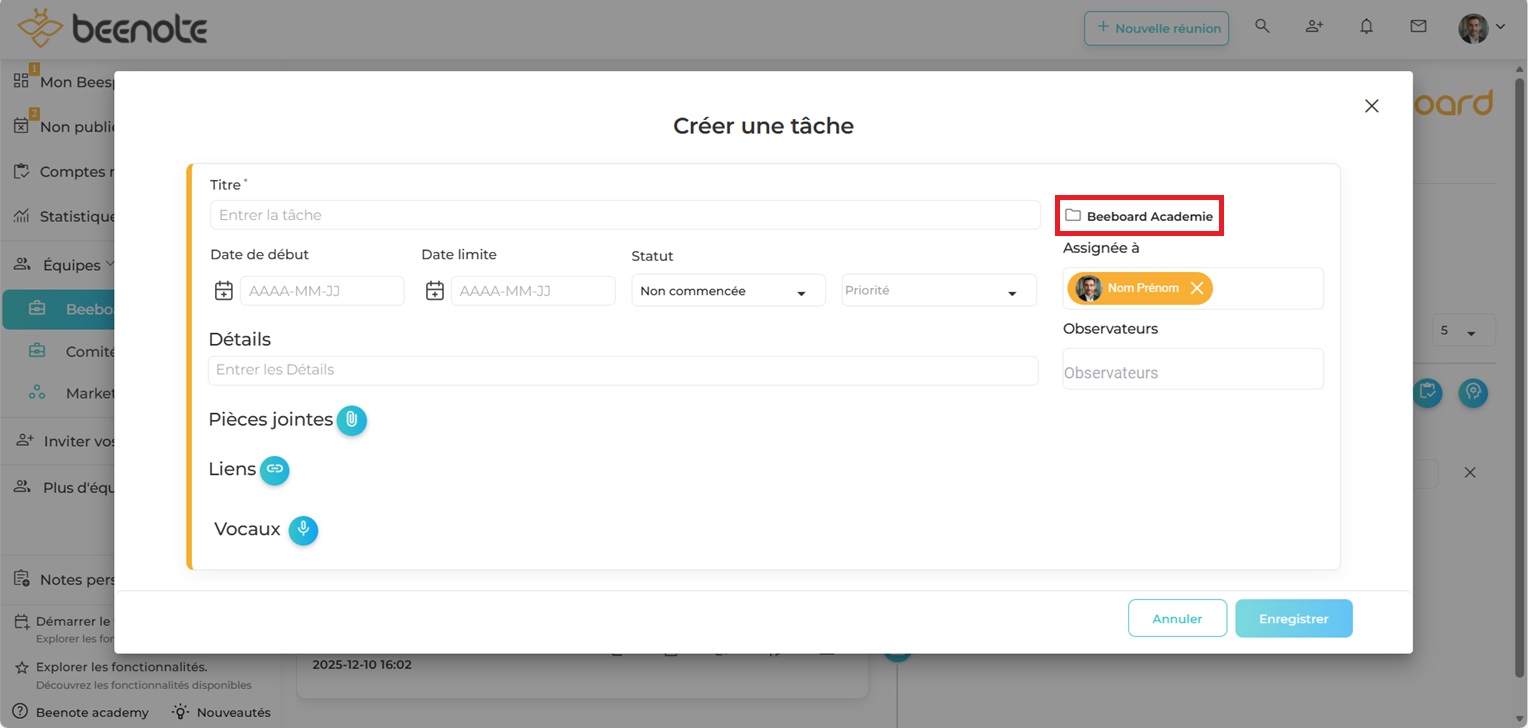Image resolution: width=1528 pixels, height=728 pixels.
Task: Open the notifications bell
Action: coord(1366,27)
